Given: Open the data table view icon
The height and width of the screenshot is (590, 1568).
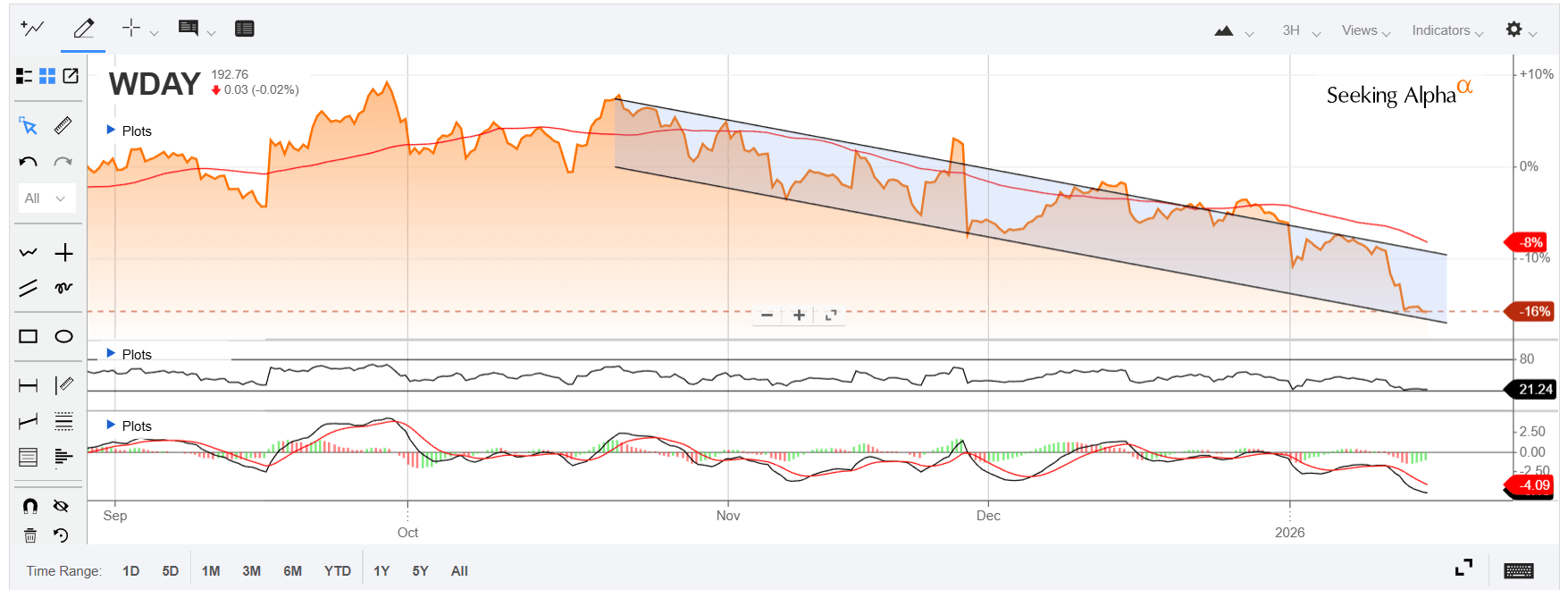Looking at the screenshot, I should pyautogui.click(x=245, y=29).
